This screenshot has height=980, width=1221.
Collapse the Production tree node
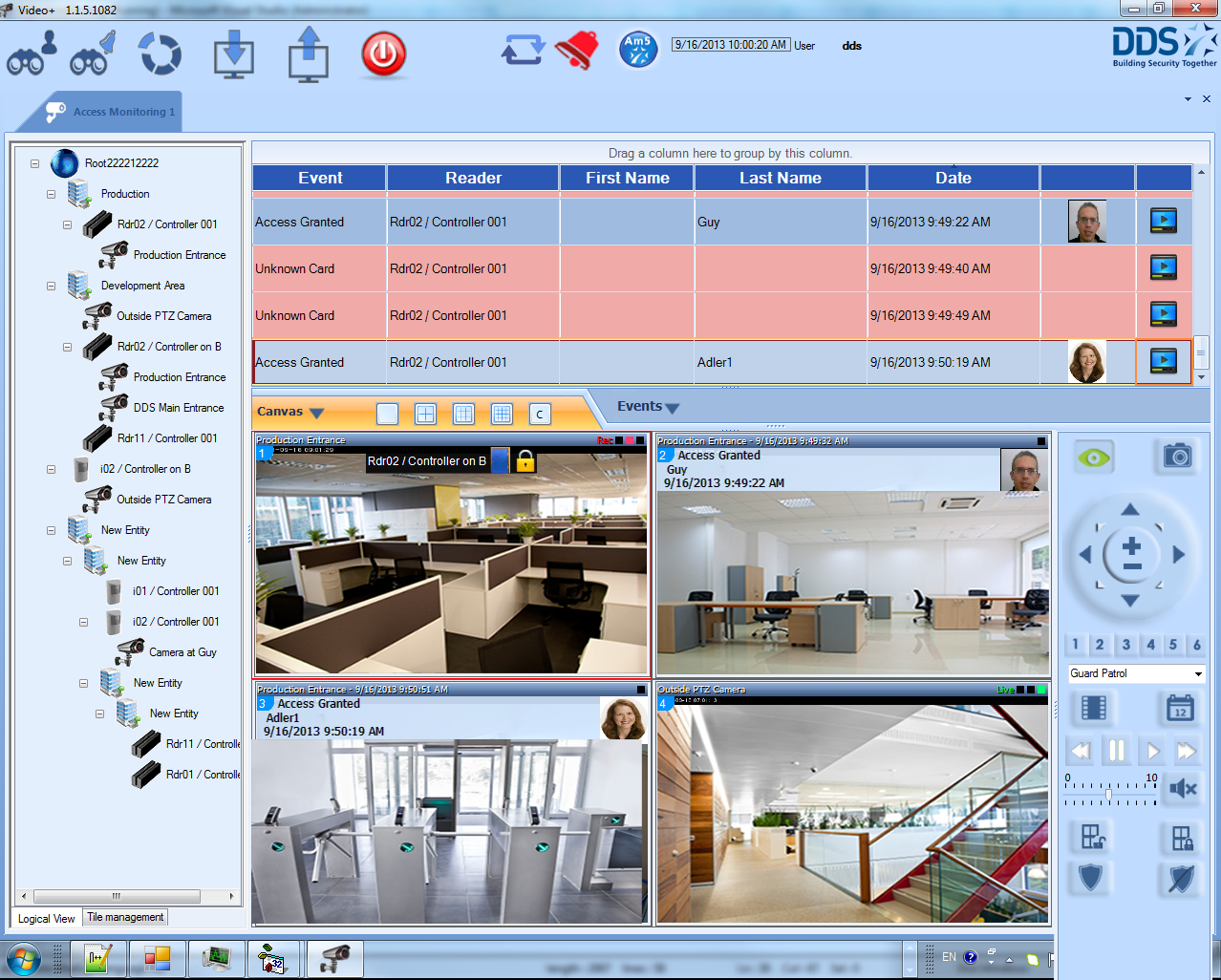[52, 194]
